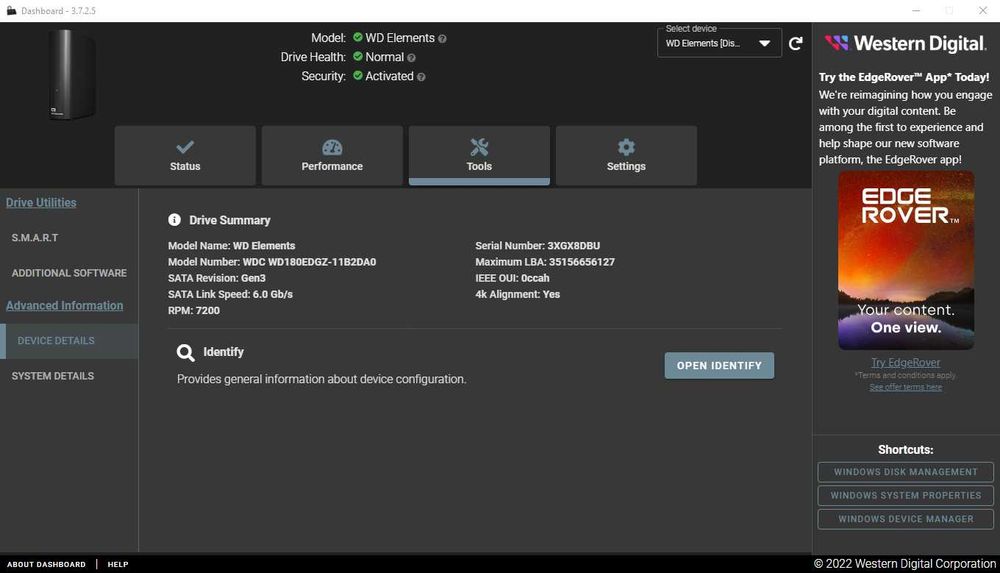Click the Identify magnifier icon
This screenshot has width=1000, height=573.
(x=186, y=353)
